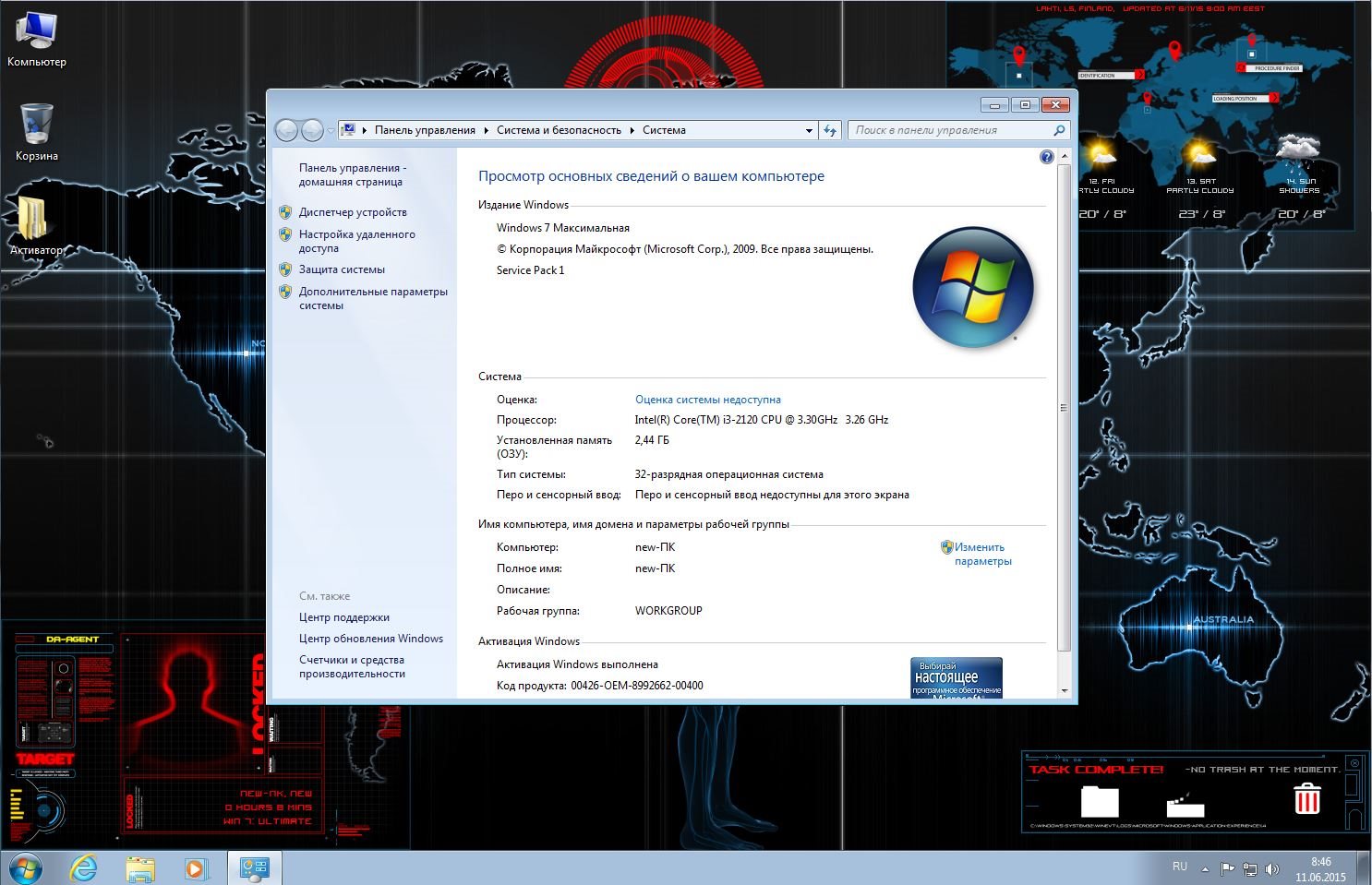This screenshot has width=1372, height=885.
Task: Click shield icon beside Изменить параметры
Action: (x=946, y=547)
